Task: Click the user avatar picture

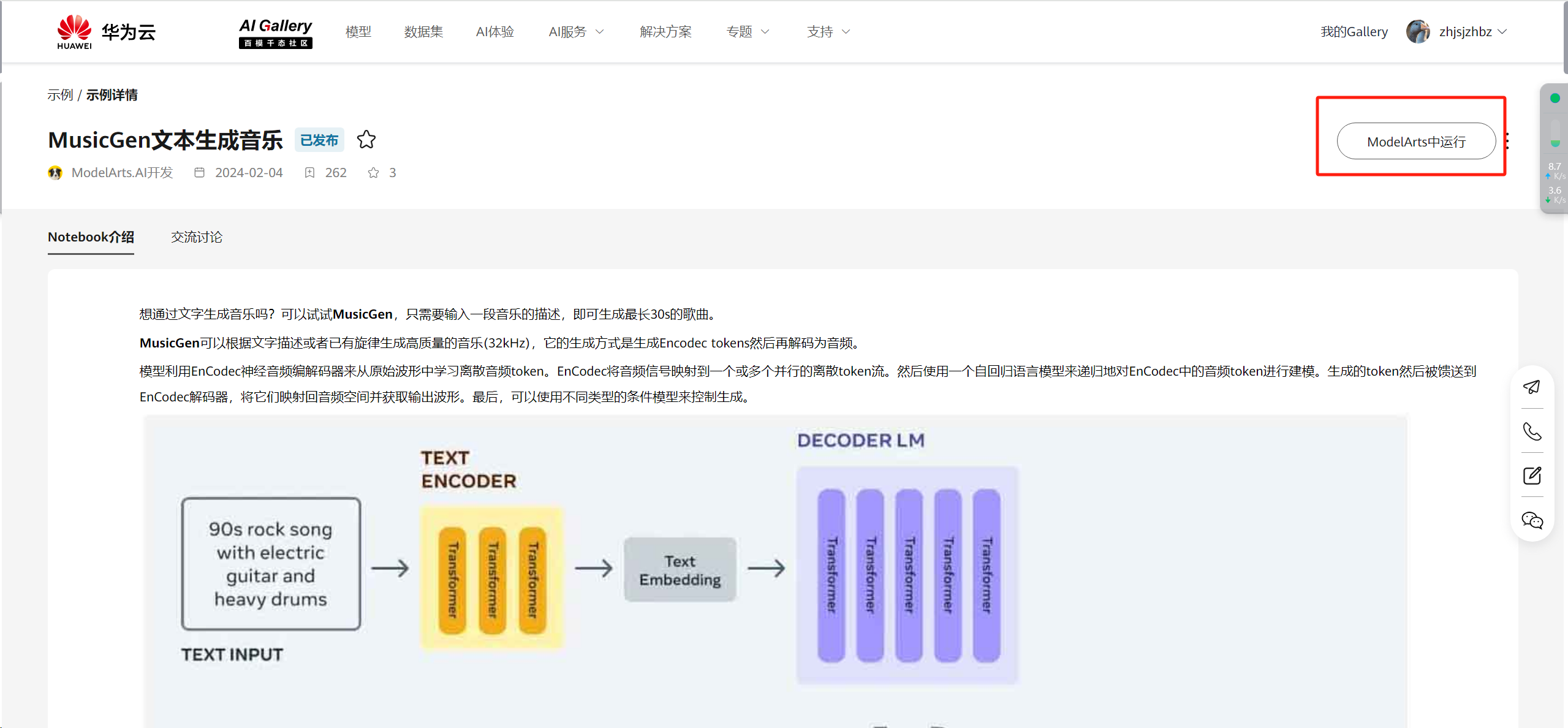Action: (x=1417, y=32)
